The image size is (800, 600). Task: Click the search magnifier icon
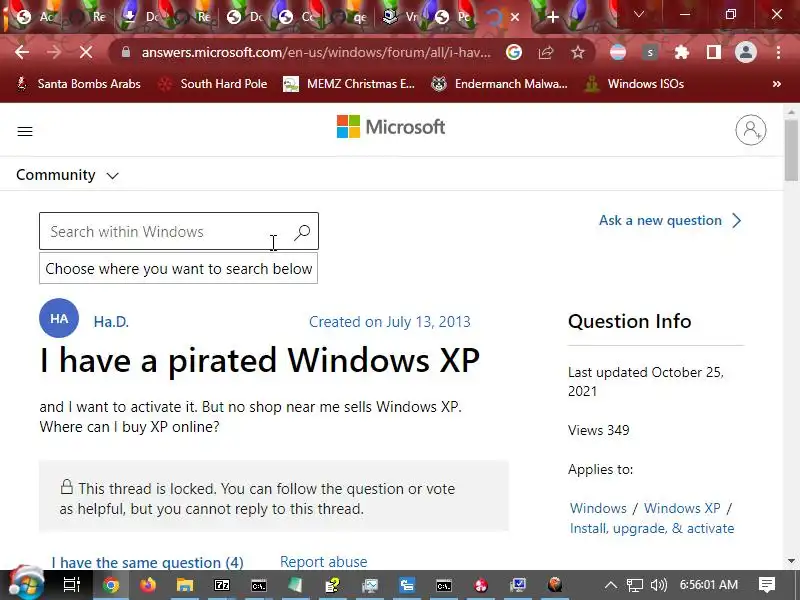pos(302,232)
